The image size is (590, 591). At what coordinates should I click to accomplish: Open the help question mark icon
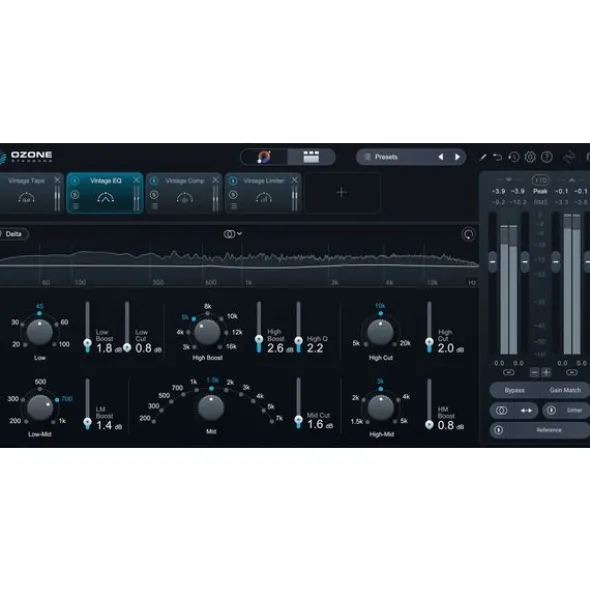(547, 157)
